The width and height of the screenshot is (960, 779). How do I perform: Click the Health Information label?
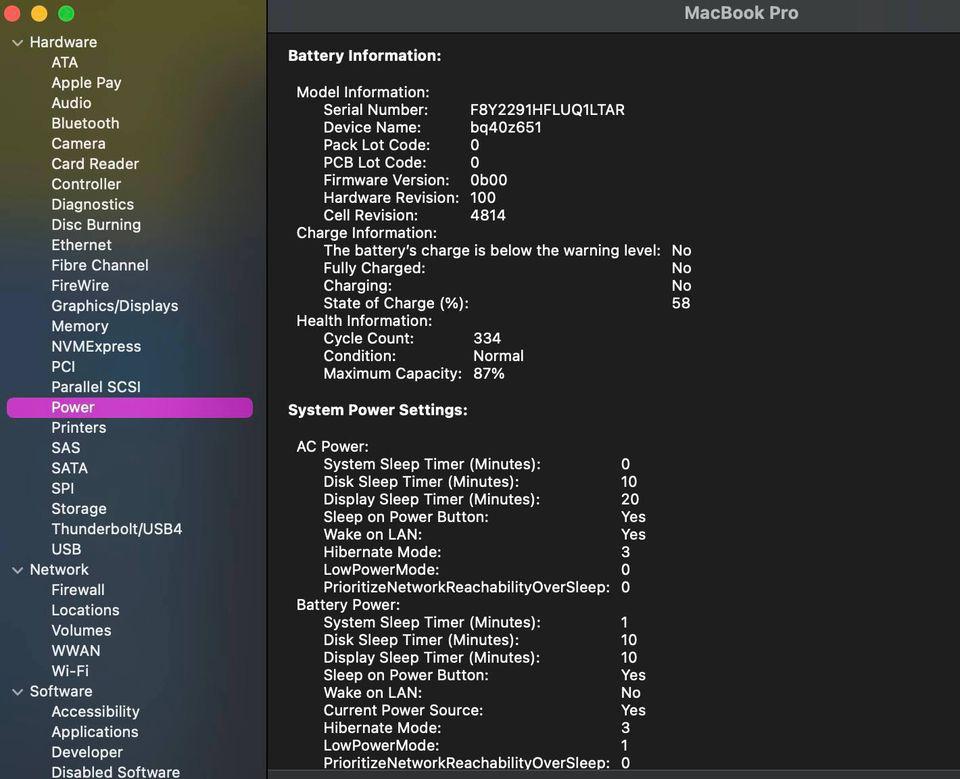[x=364, y=321]
